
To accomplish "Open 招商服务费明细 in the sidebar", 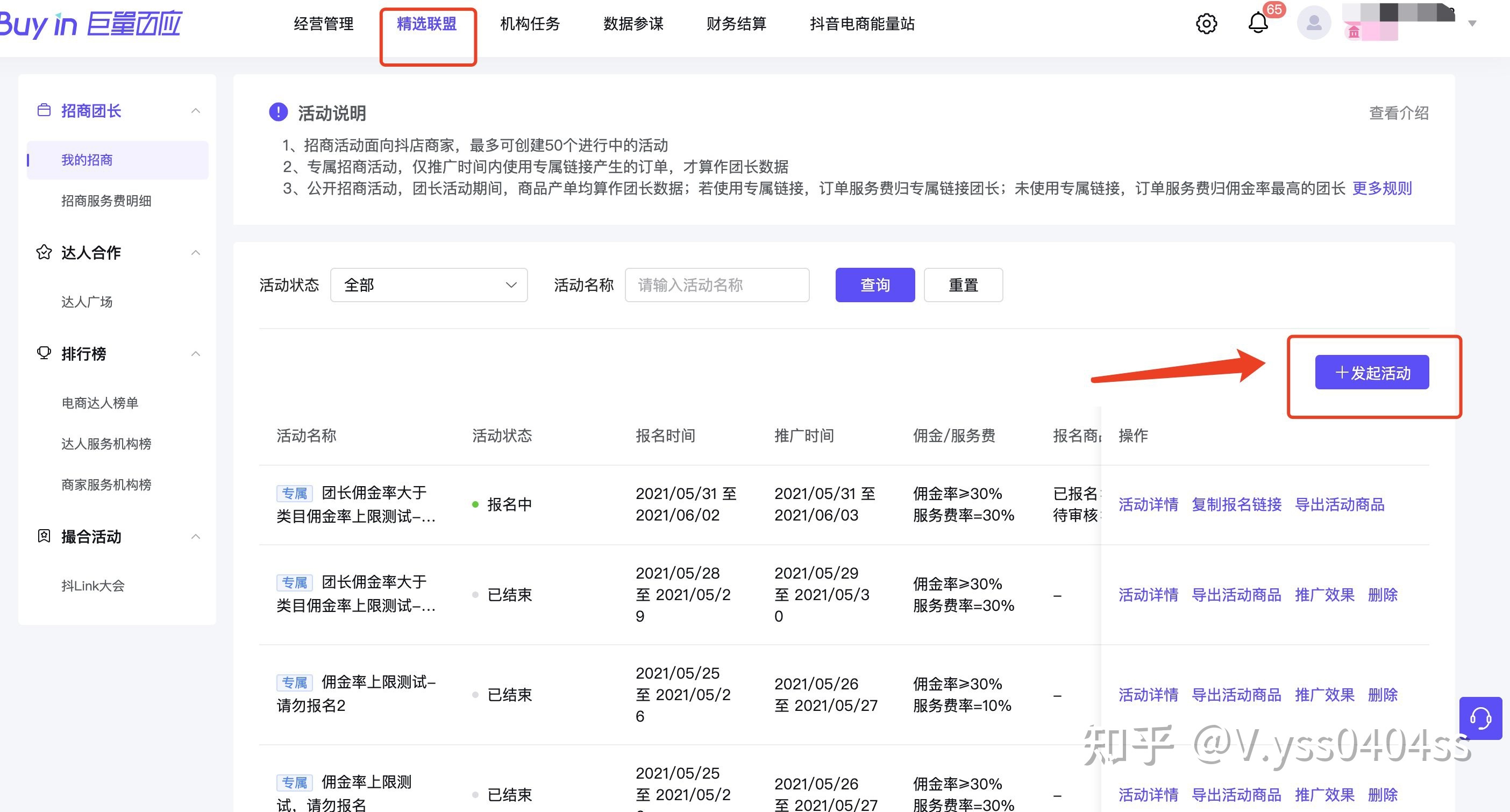I will (106, 201).
